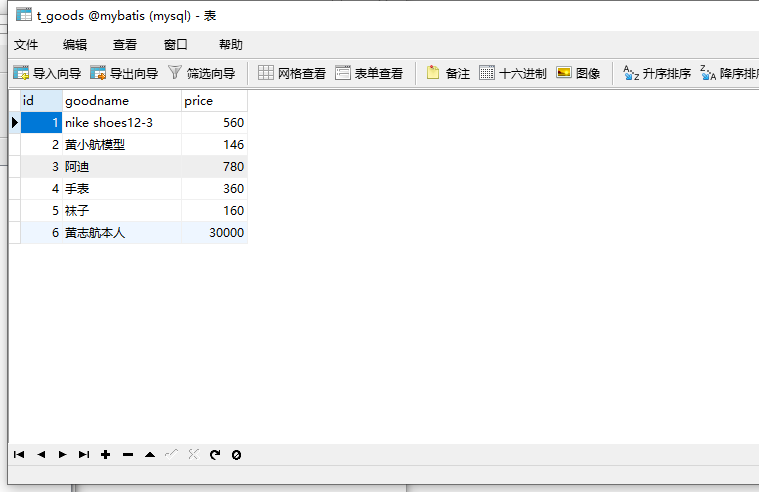Select the id cell of row 1
Viewport: 759px width, 492px height.
point(42,123)
